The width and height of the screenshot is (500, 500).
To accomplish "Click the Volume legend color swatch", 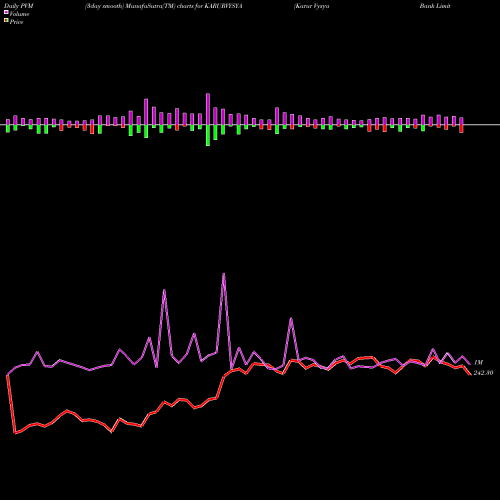I will click(x=6, y=12).
